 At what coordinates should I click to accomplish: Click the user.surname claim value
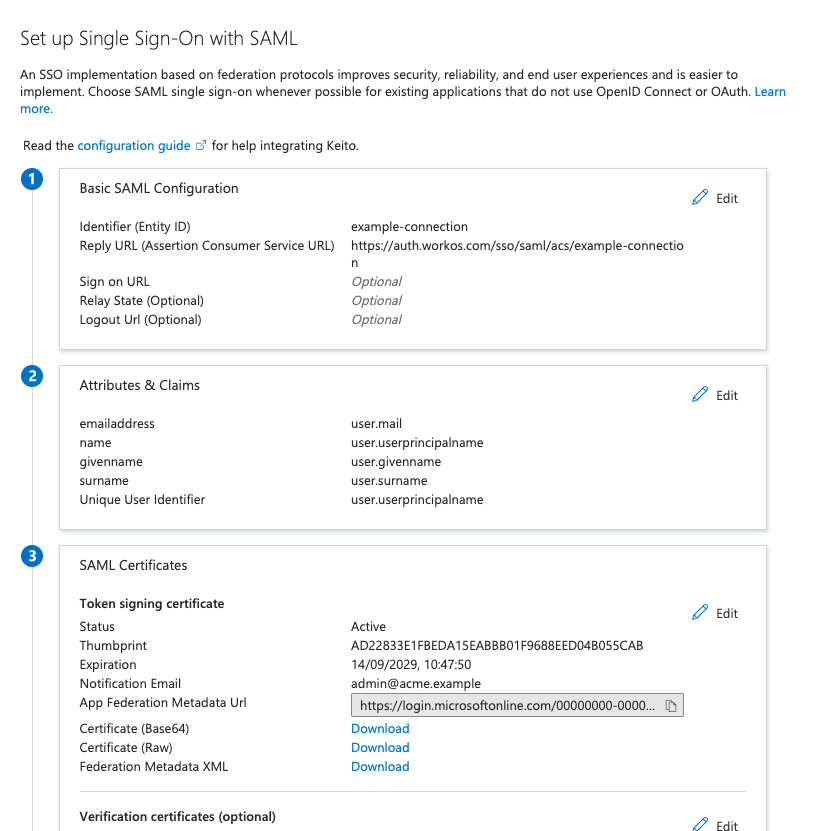(389, 481)
